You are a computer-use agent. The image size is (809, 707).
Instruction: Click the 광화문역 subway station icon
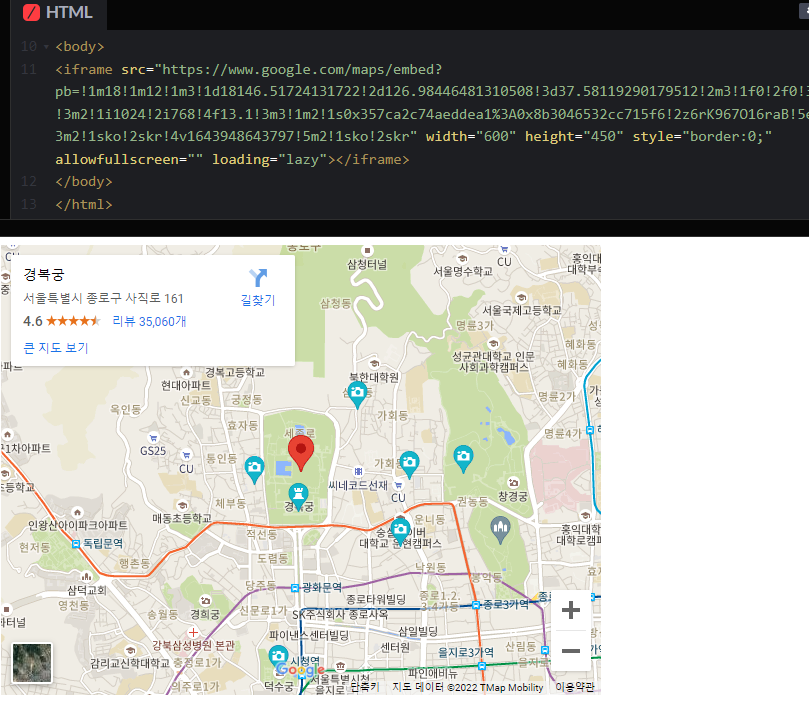pos(295,588)
